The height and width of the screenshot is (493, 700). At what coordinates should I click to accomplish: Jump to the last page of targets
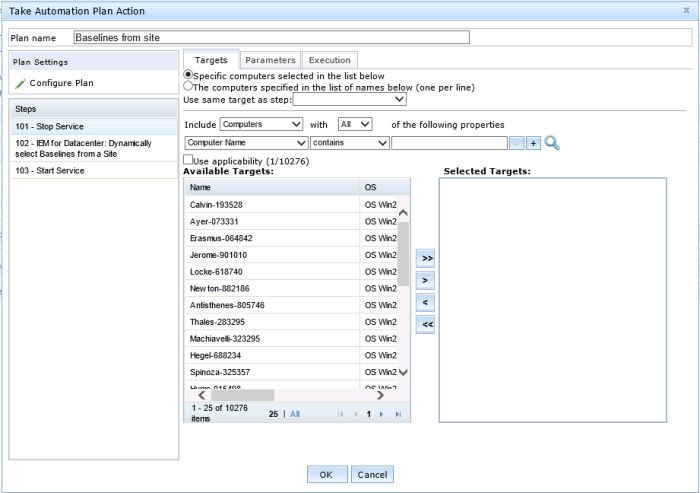398,413
